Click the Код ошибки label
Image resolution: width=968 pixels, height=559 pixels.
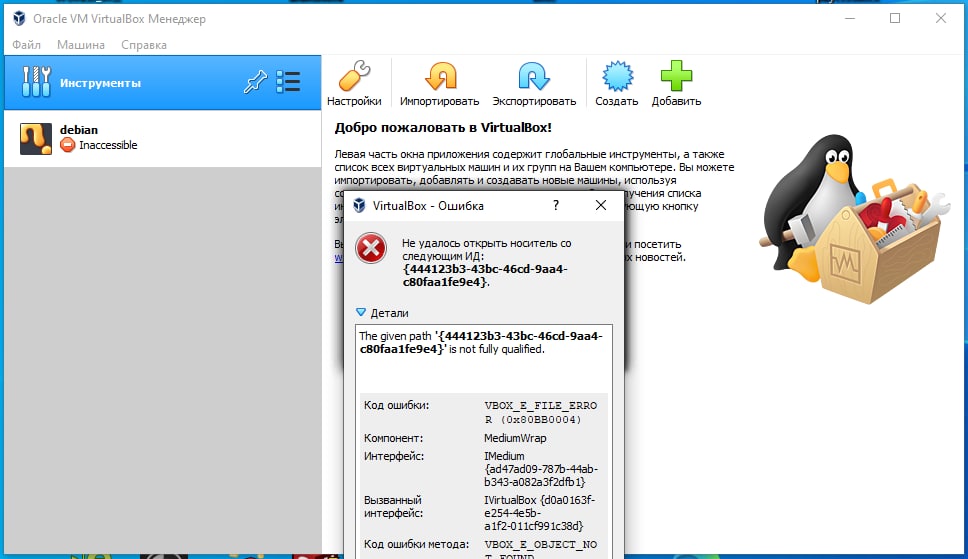[396, 405]
